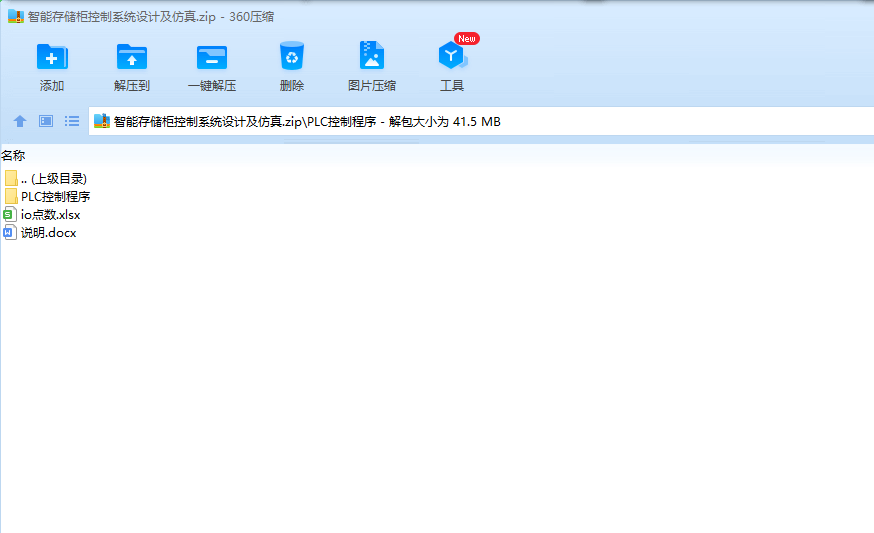The height and width of the screenshot is (533, 874).
Task: Click the Word document icon of 说明.docx
Action: (9, 232)
